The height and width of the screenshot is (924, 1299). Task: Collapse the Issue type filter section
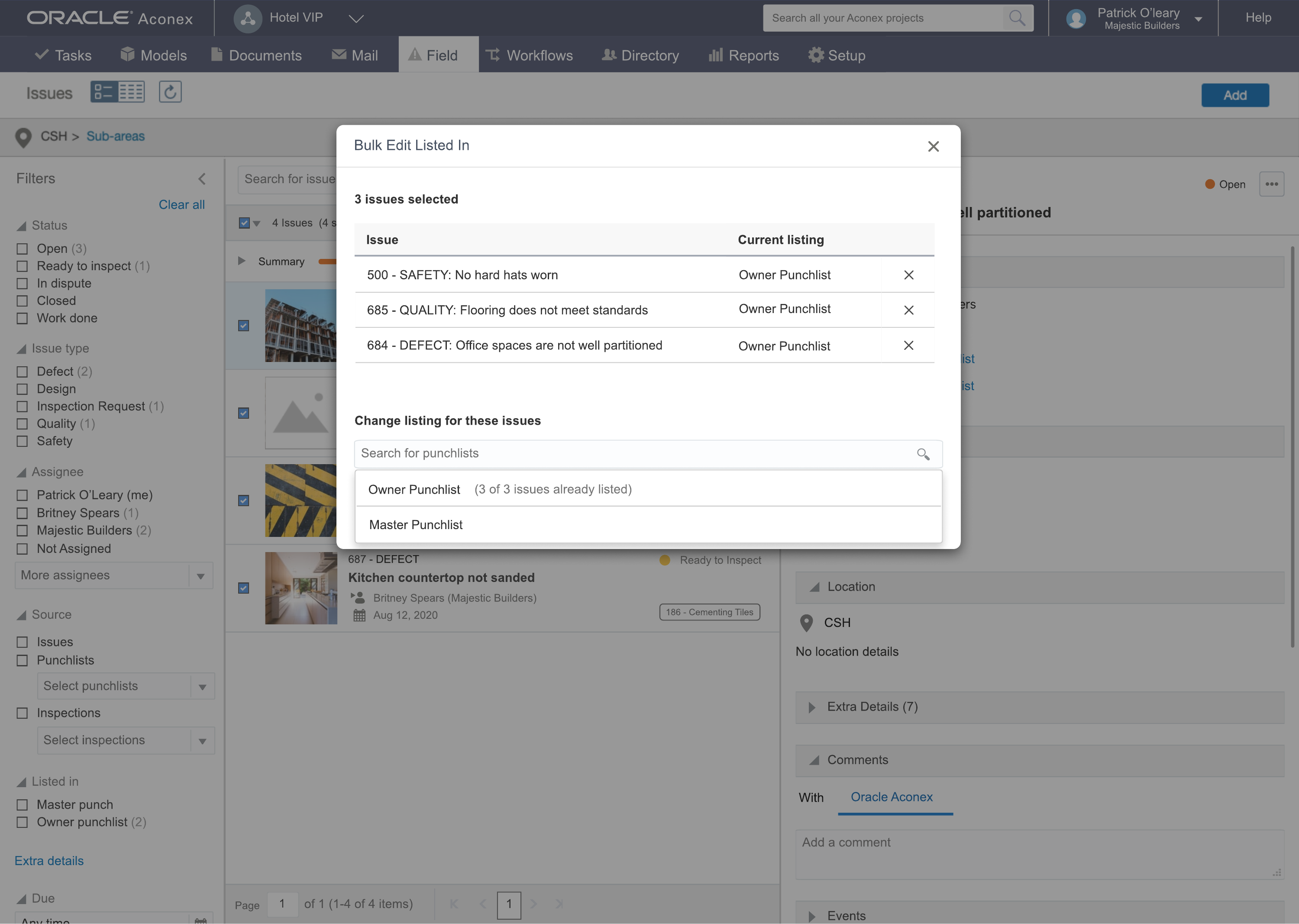22,349
